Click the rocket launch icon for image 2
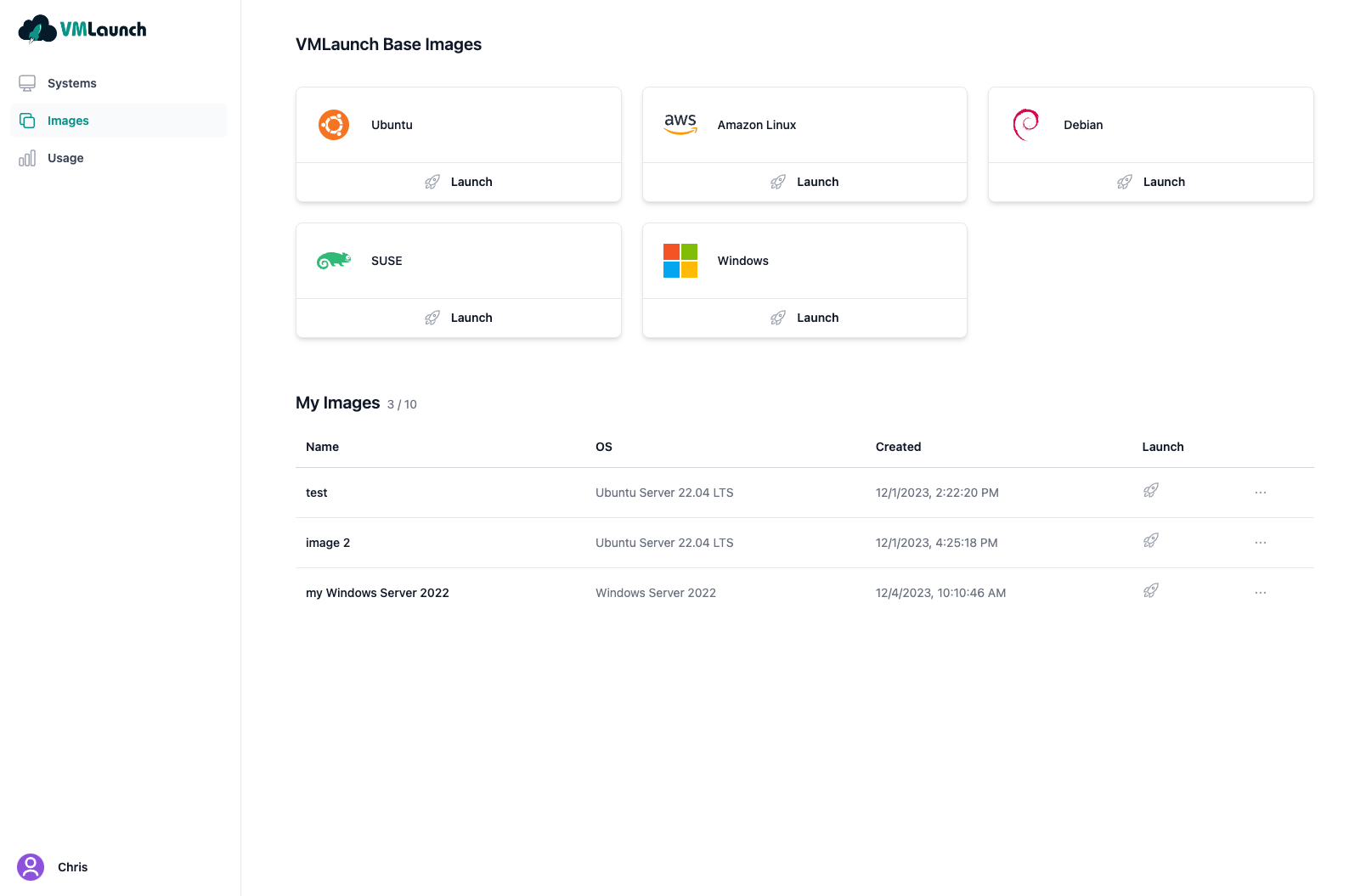Screen dimensions: 1366x896 1151,541
